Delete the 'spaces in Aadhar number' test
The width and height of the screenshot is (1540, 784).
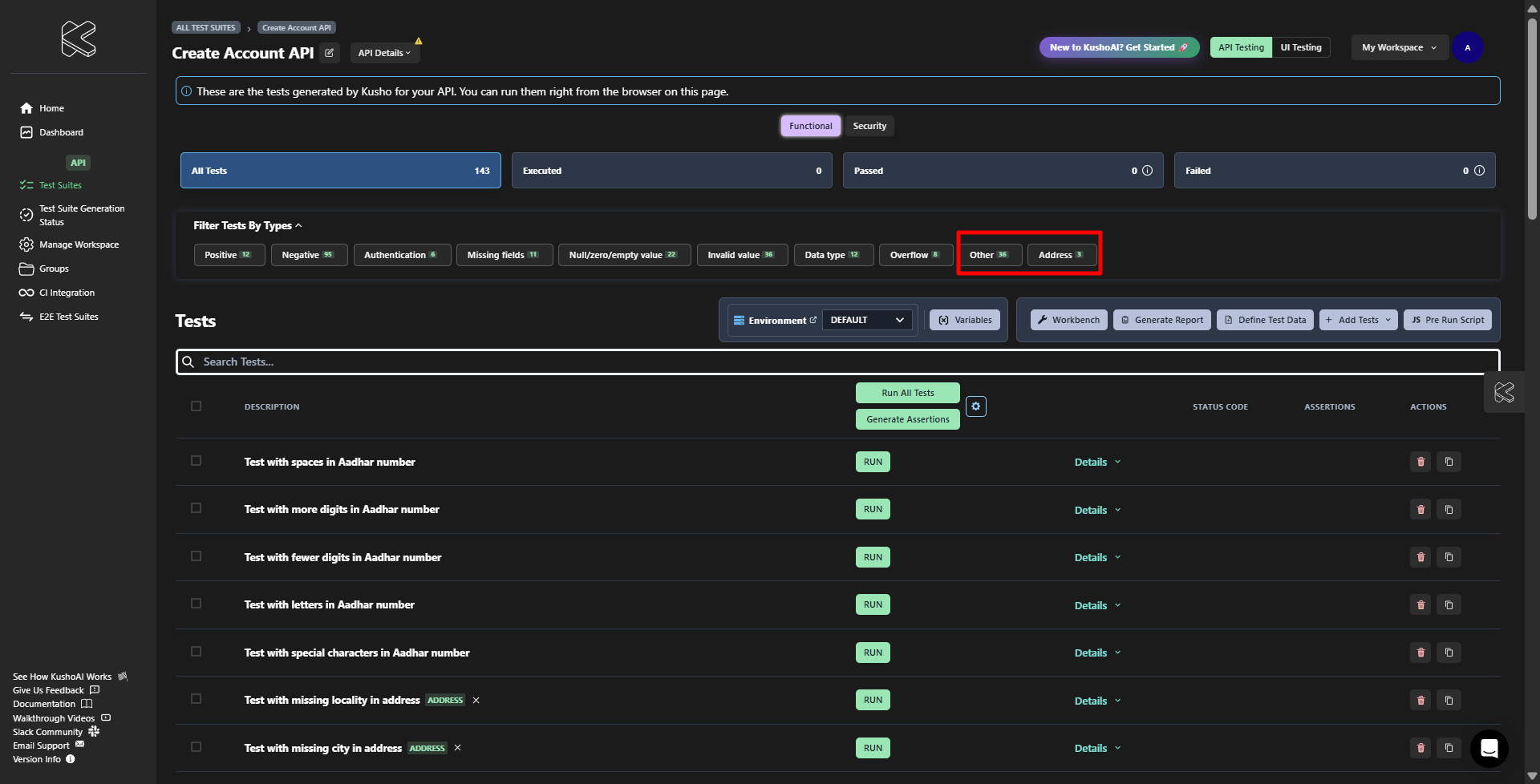coord(1420,462)
